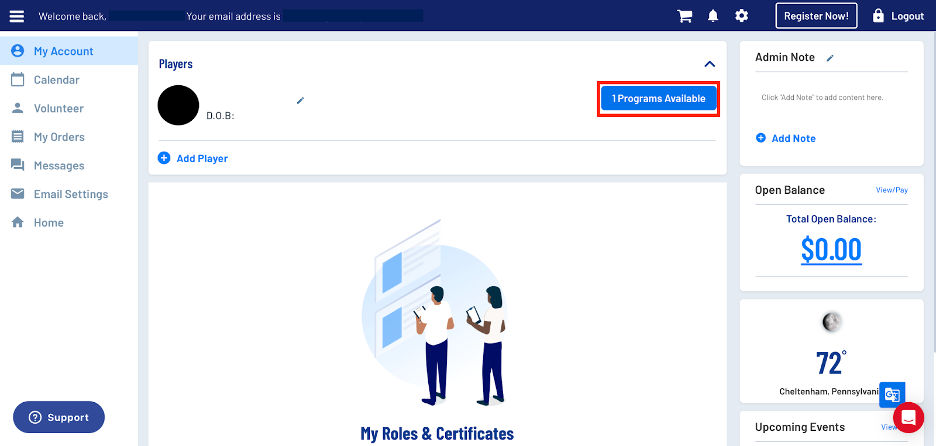
Task: Open My Orders in sidebar
Action: point(59,137)
